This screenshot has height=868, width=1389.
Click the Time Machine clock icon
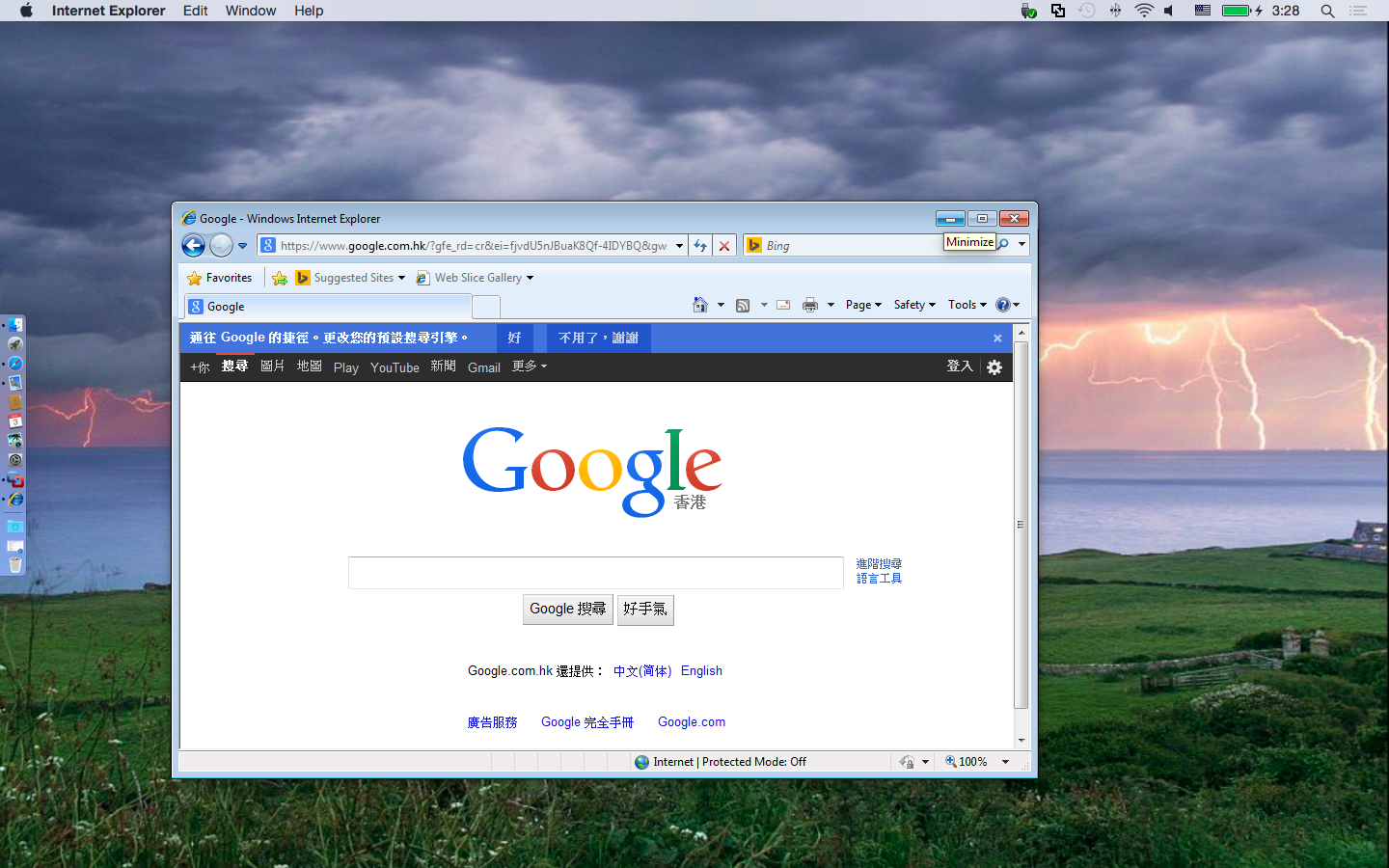[x=1086, y=11]
